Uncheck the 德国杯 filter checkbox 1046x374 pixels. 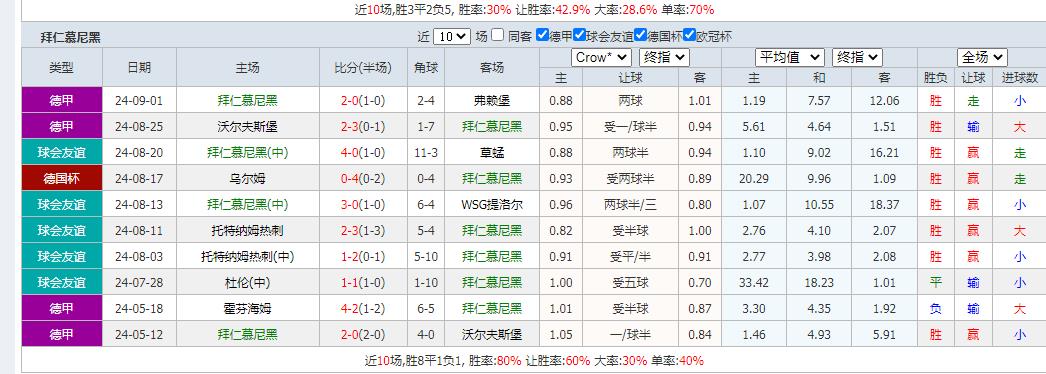tap(640, 36)
